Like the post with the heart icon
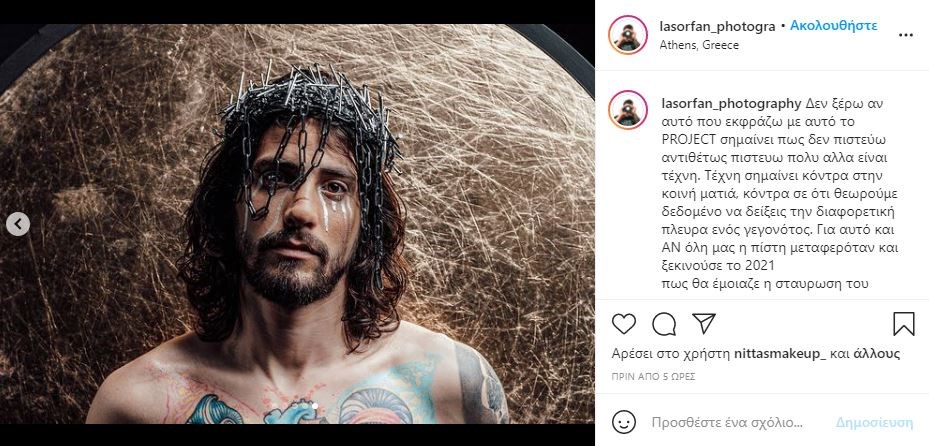Viewport: 929px width, 446px height. tap(624, 324)
